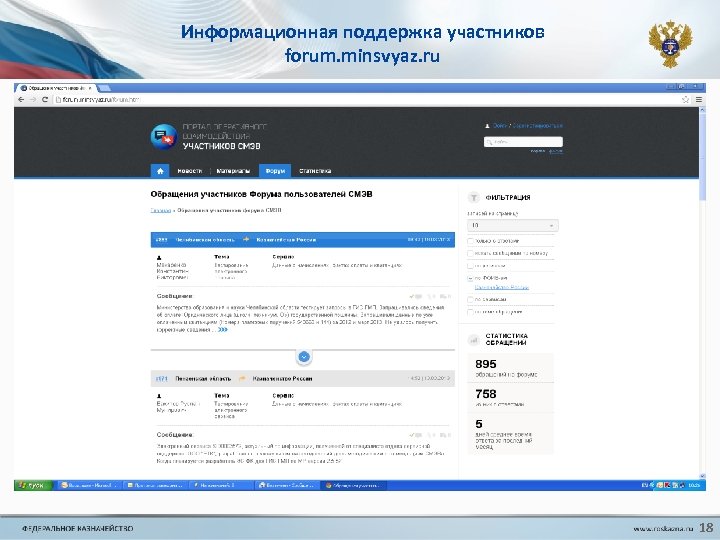720x540 pixels.
Task: Reload the page with the refresh icon
Action: 45,99
